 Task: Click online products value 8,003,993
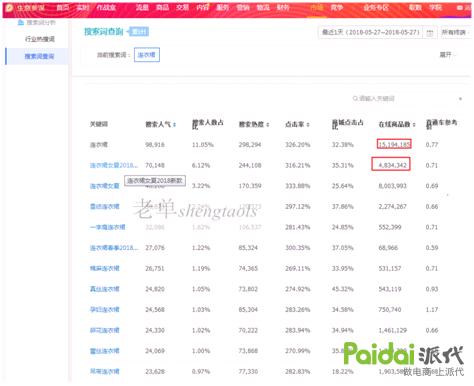[x=392, y=186]
